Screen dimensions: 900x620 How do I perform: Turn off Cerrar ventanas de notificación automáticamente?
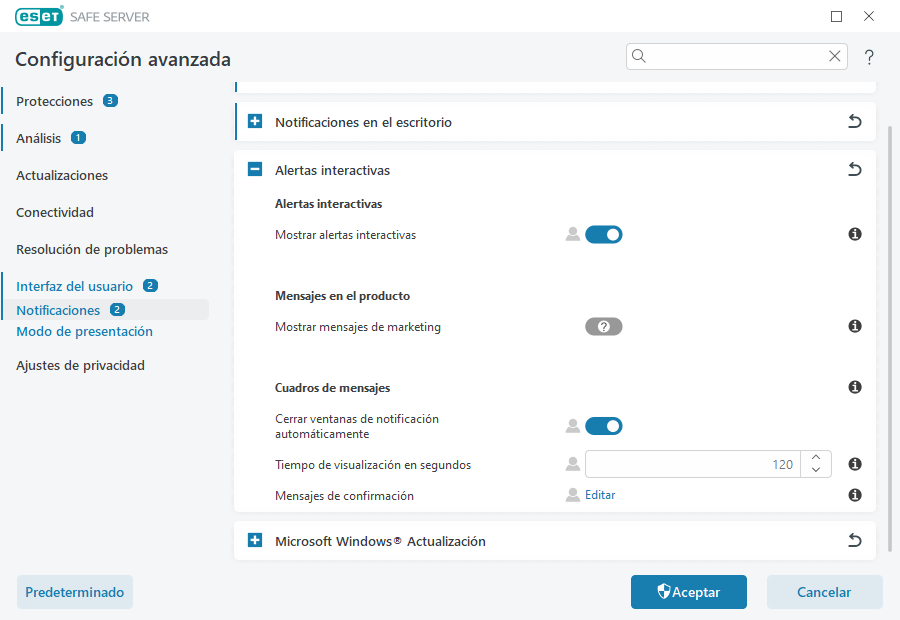tap(604, 425)
